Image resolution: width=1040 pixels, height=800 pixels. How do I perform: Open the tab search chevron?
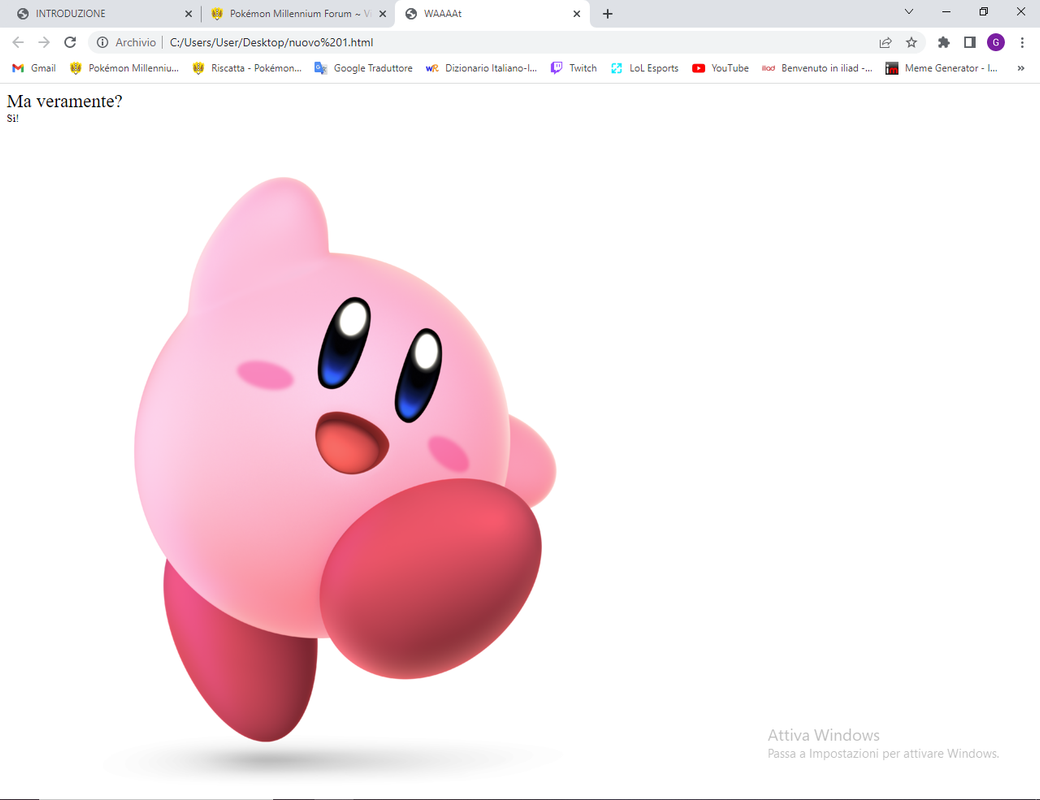[x=909, y=11]
